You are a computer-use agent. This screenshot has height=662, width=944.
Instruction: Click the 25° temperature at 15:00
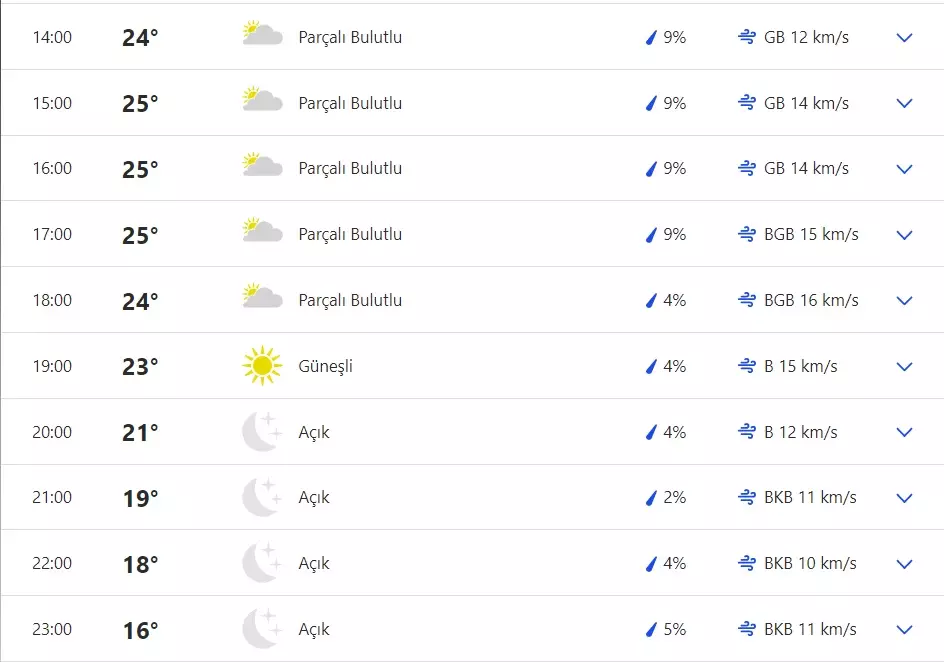140,104
